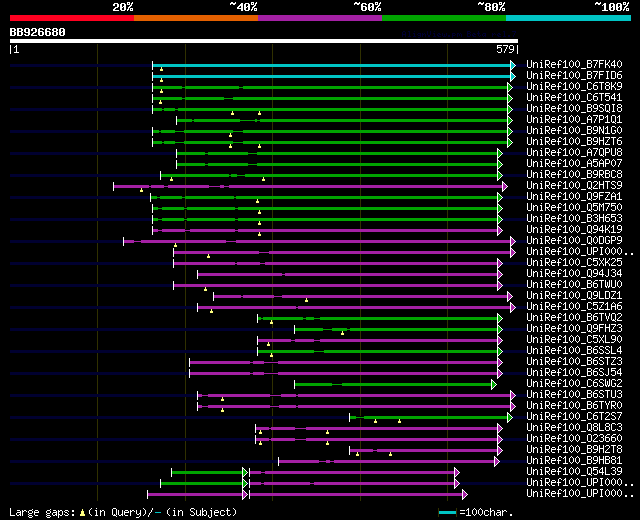
Task: Click the 579 query length label
Action: (x=505, y=49)
